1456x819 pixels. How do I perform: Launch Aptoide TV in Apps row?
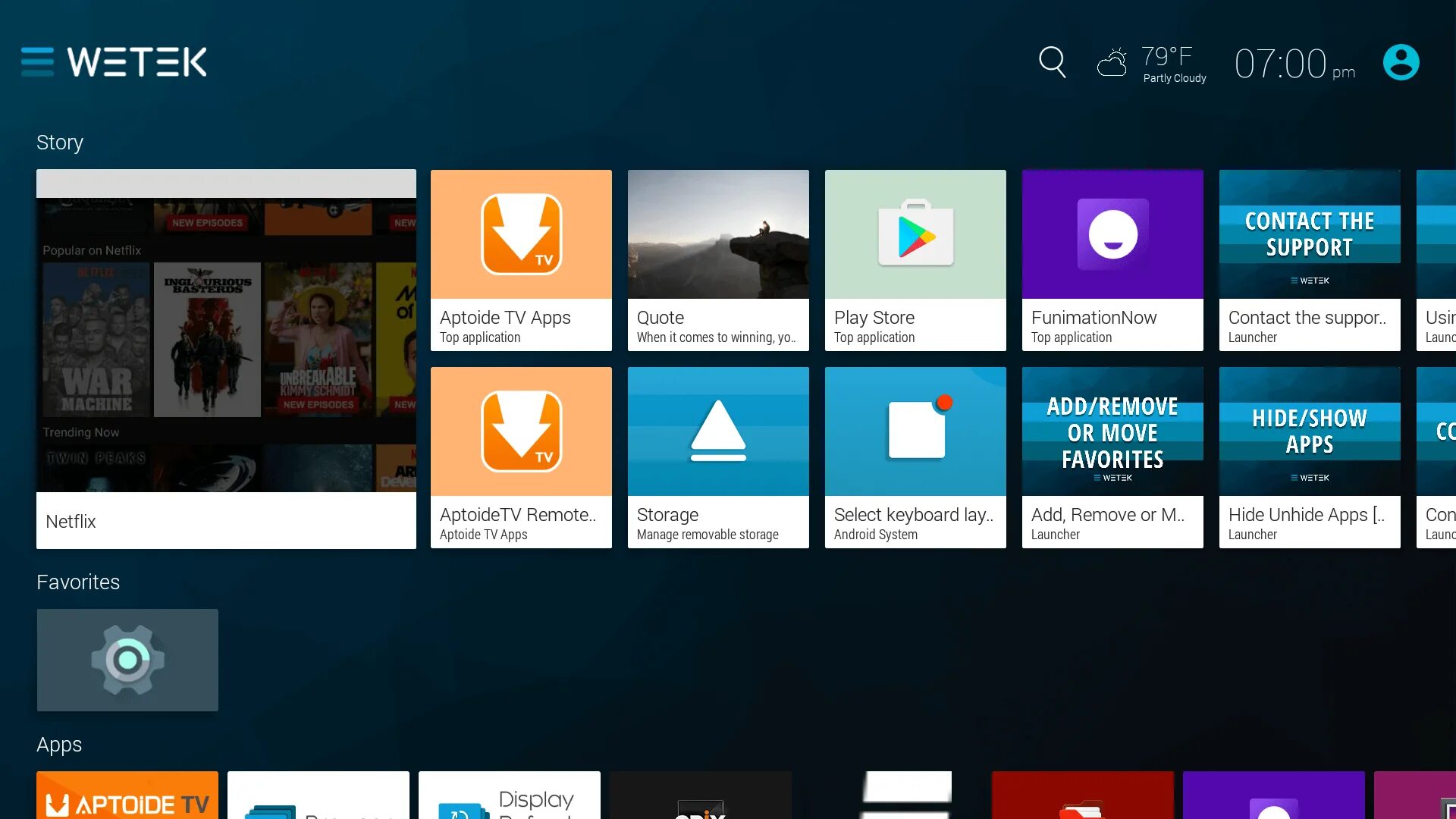coord(127,795)
